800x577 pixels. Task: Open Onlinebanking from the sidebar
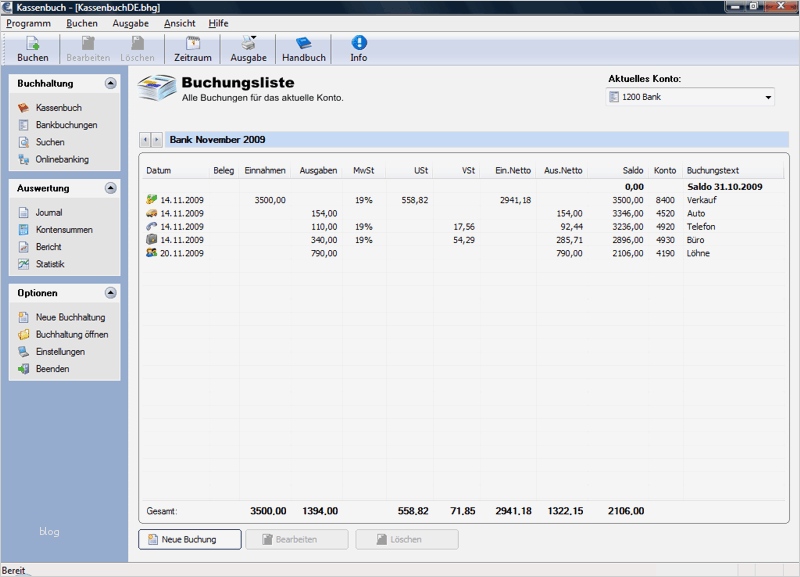(62, 159)
